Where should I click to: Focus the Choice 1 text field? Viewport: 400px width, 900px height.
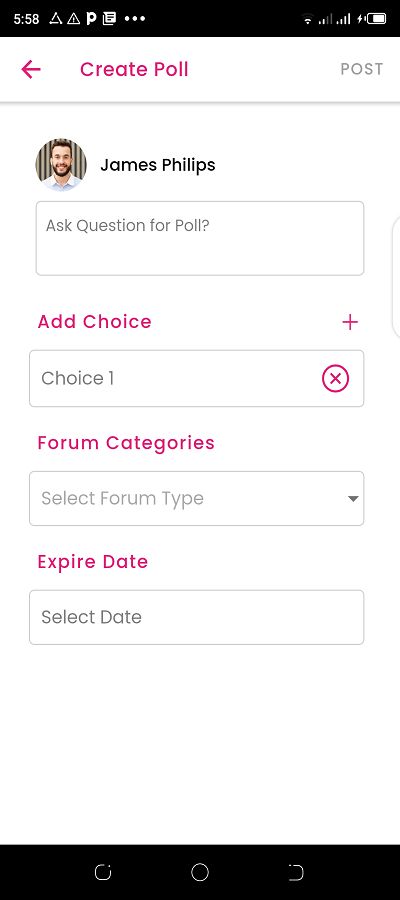tap(196, 379)
